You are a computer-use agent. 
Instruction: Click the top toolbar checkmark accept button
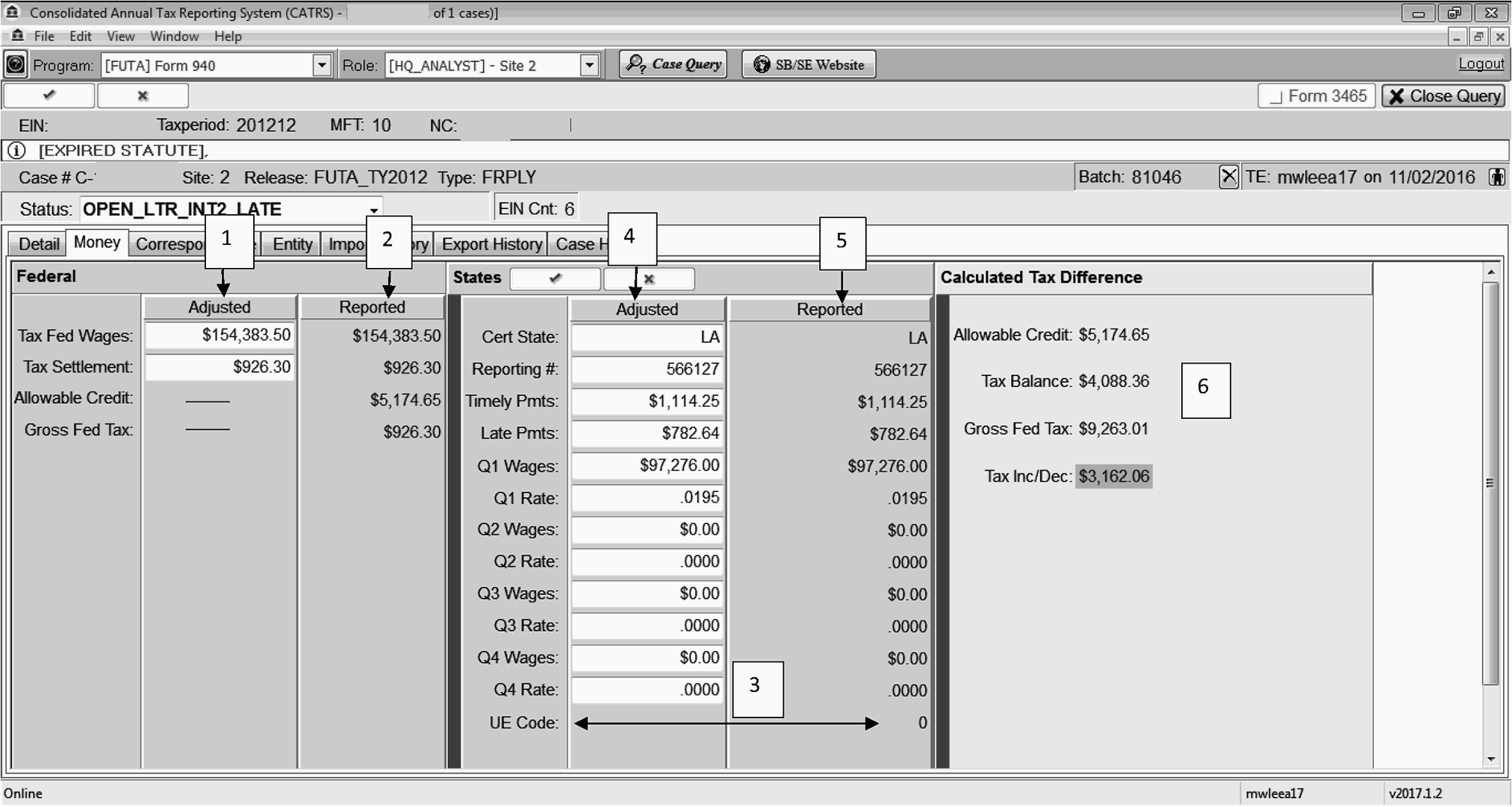(x=49, y=96)
